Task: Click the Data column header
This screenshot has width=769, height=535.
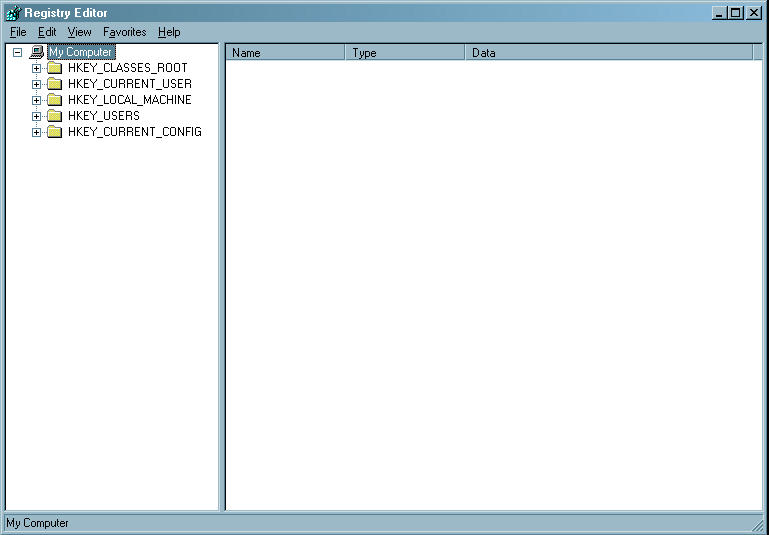Action: pos(609,52)
